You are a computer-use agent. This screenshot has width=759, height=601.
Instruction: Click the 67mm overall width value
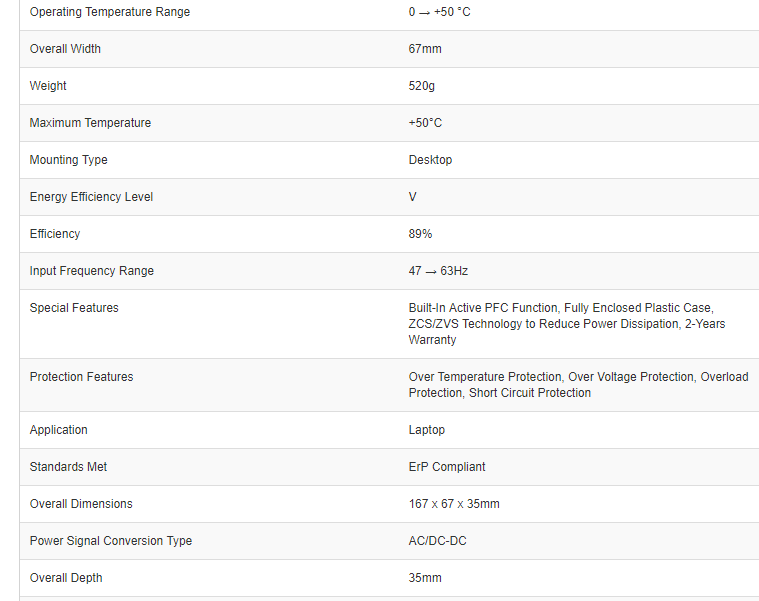click(425, 49)
